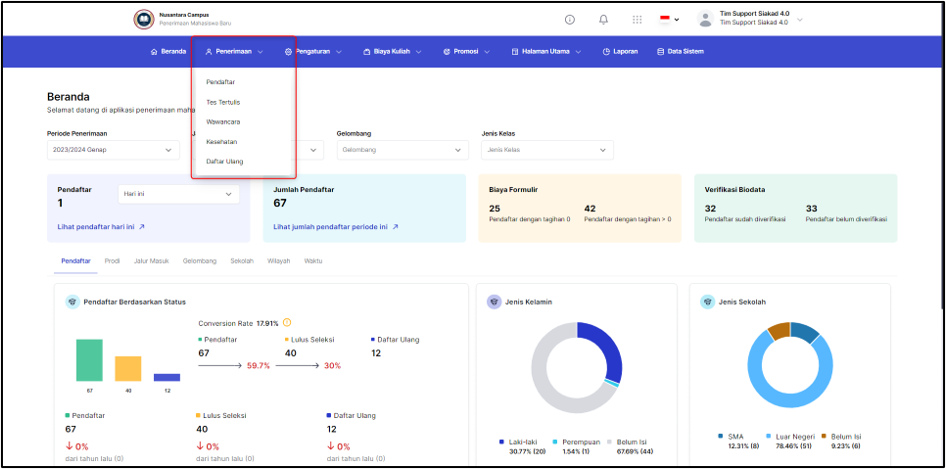The height and width of the screenshot is (469, 946).
Task: Switch to the Prodi tab
Action: pos(112,261)
